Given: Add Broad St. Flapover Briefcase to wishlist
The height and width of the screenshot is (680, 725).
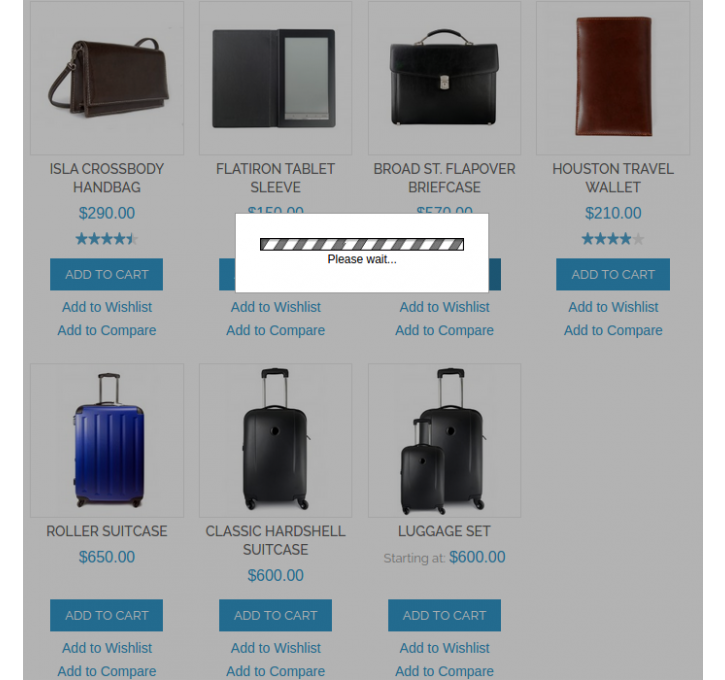Looking at the screenshot, I should tap(444, 307).
